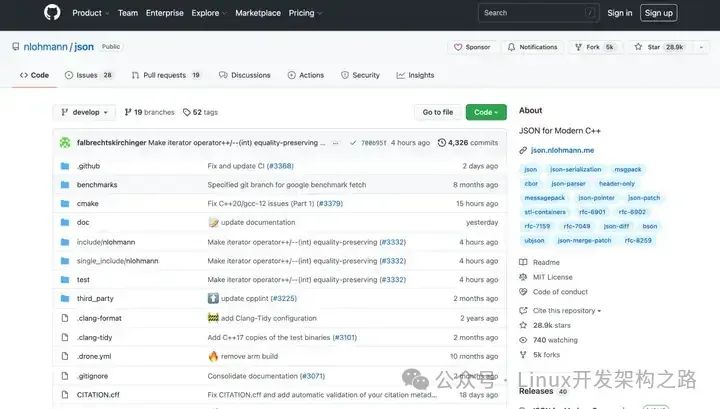Click the #3379 pull request link
This screenshot has width=720, height=409.
click(330, 203)
